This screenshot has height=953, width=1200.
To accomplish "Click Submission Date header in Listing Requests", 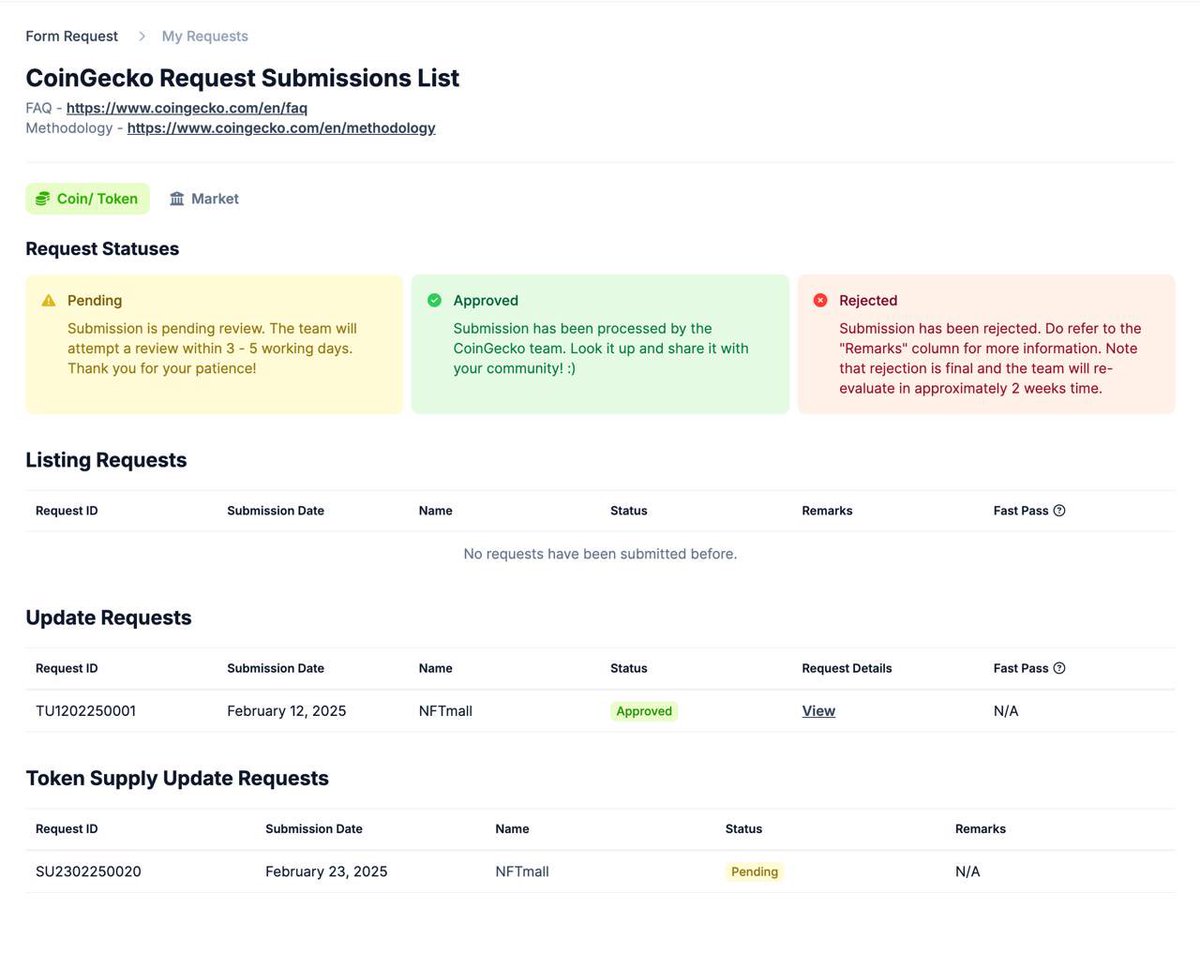I will 276,510.
